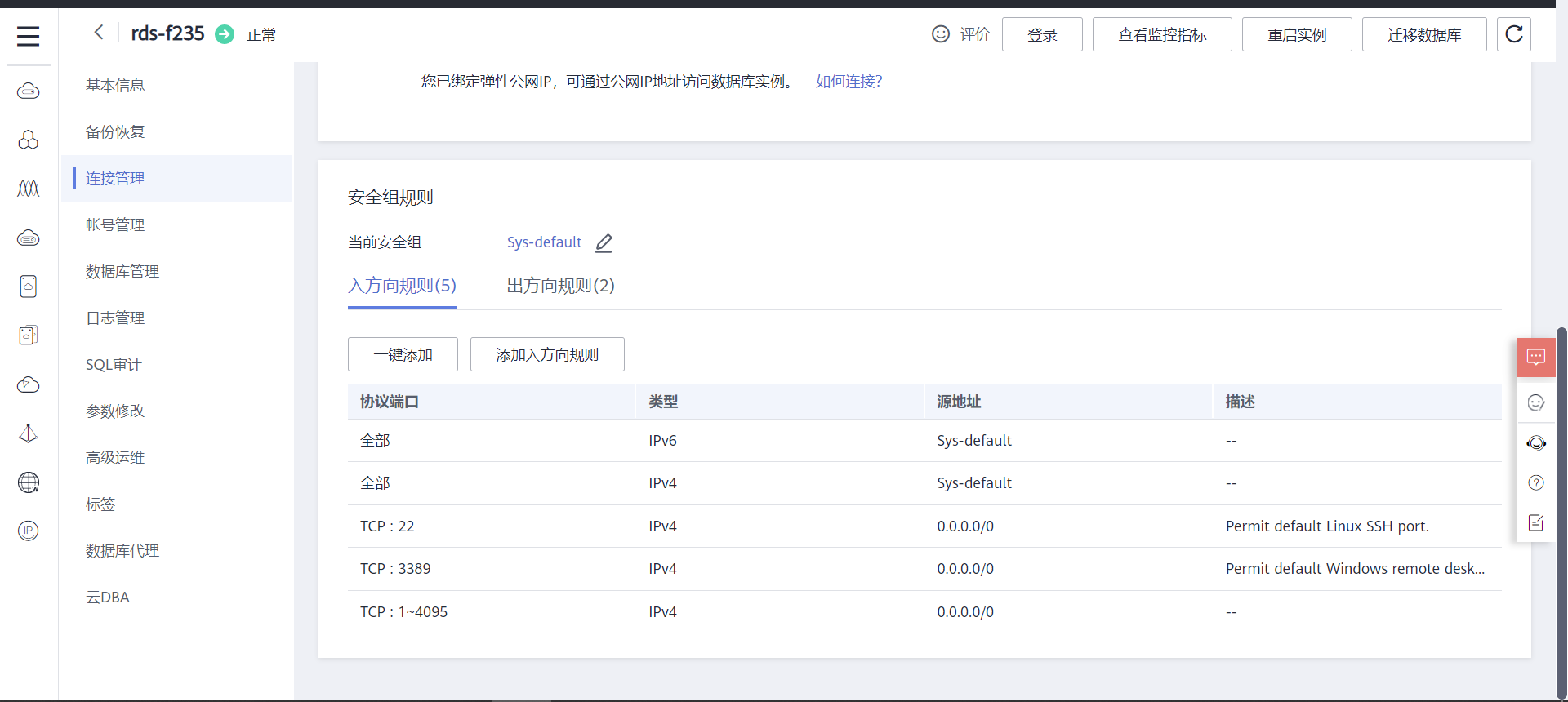Open the 如何连接? help link
The image size is (1568, 702).
849,82
